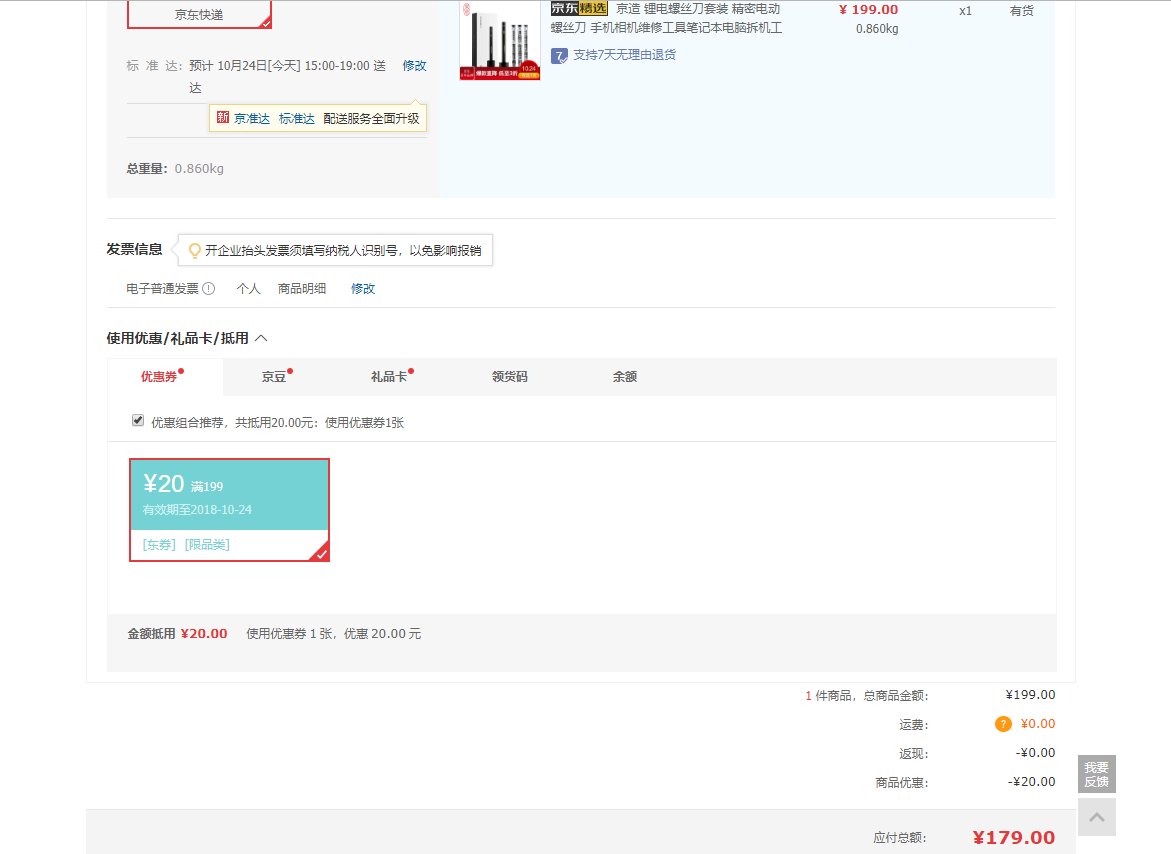Click the ¥179.00 total payable amount
Screen dimensions: 1171x854
click(1013, 838)
